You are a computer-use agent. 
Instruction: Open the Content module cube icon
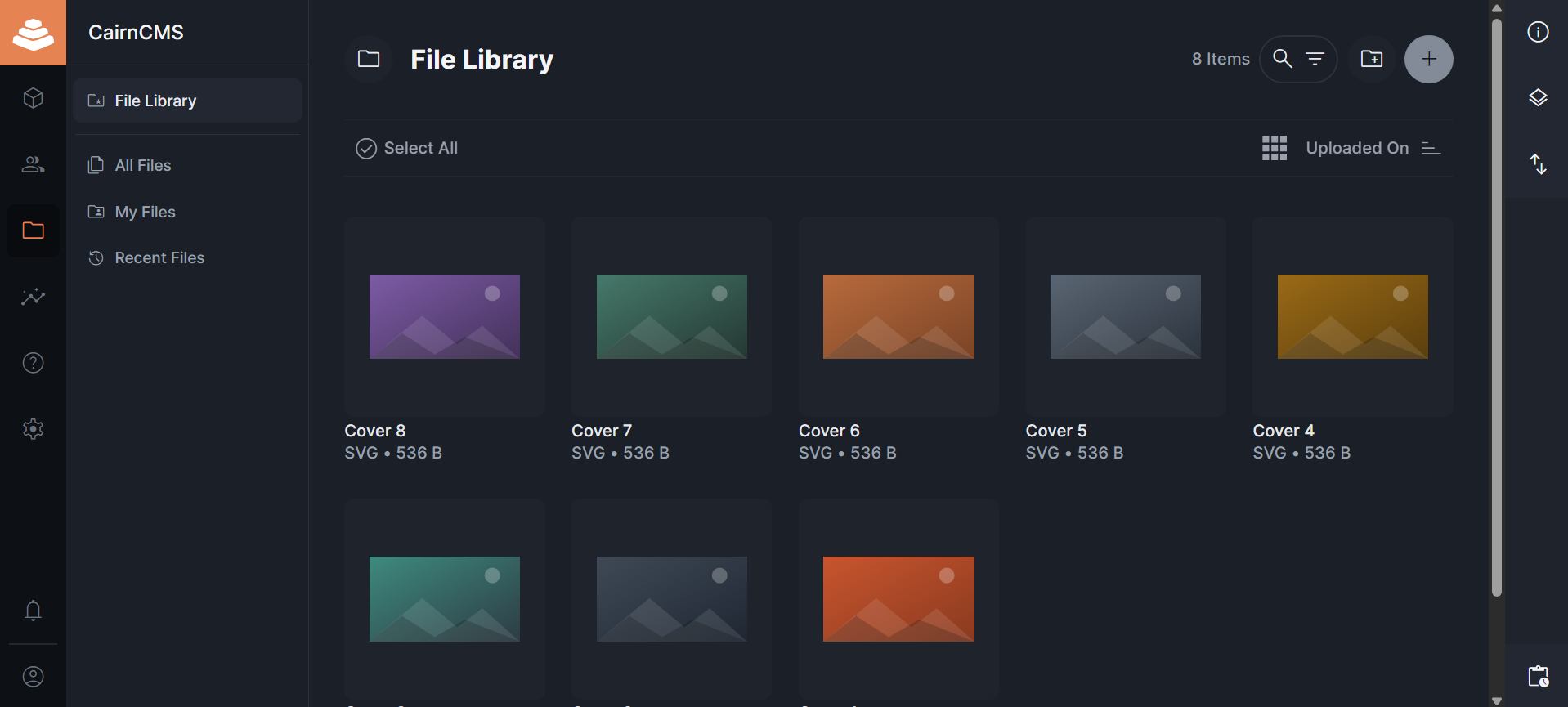tap(33, 98)
